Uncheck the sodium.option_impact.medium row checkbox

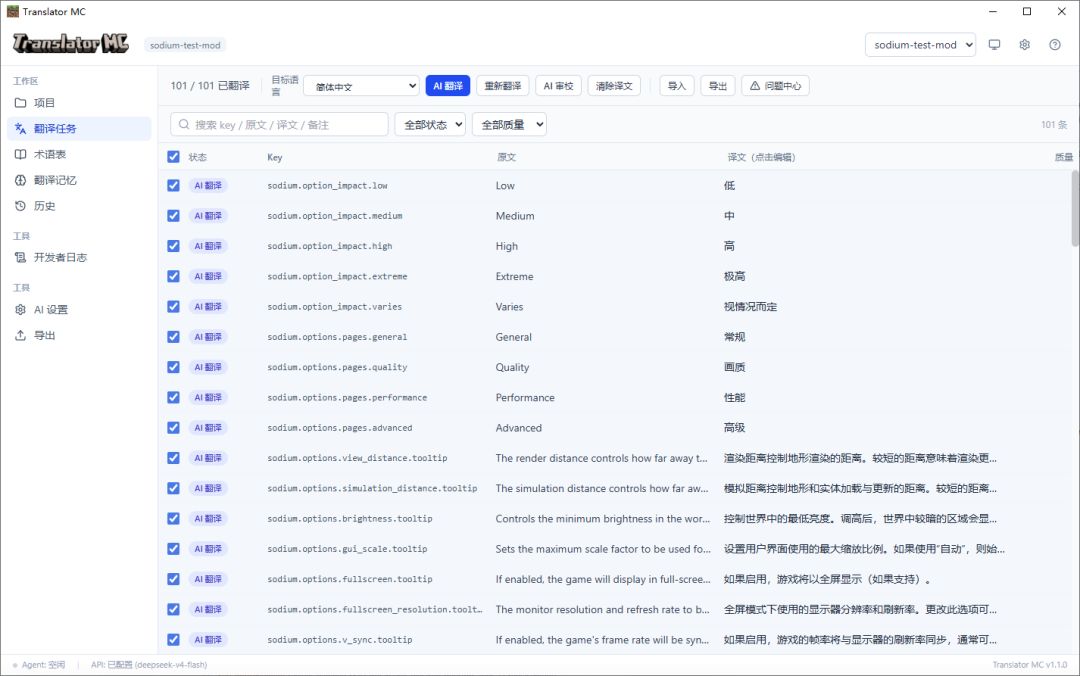click(174, 216)
